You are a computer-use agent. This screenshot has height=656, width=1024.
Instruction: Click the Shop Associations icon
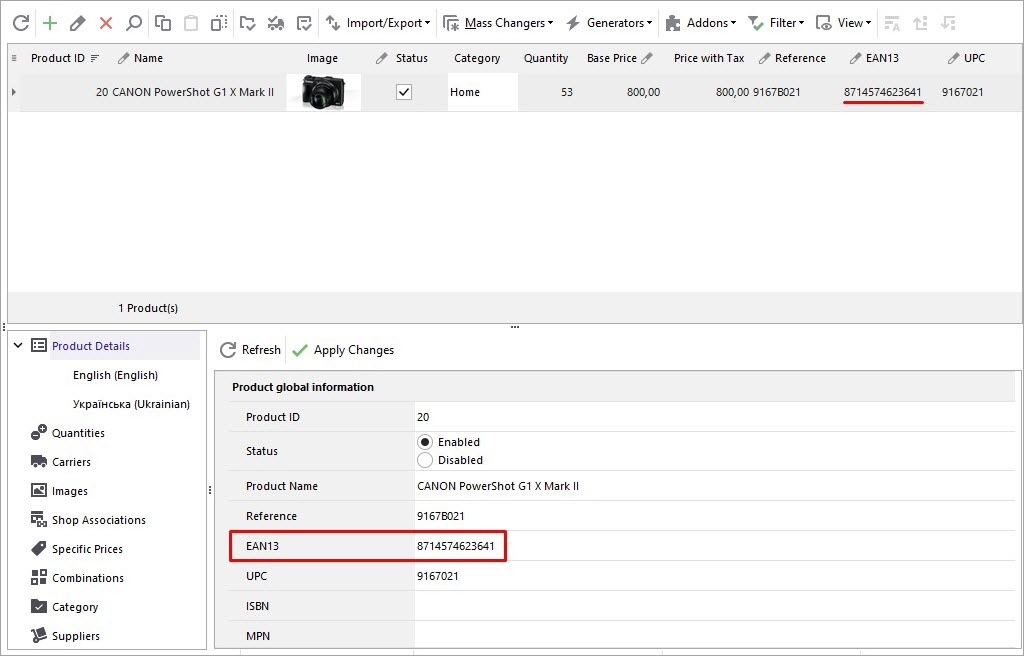tap(39, 519)
